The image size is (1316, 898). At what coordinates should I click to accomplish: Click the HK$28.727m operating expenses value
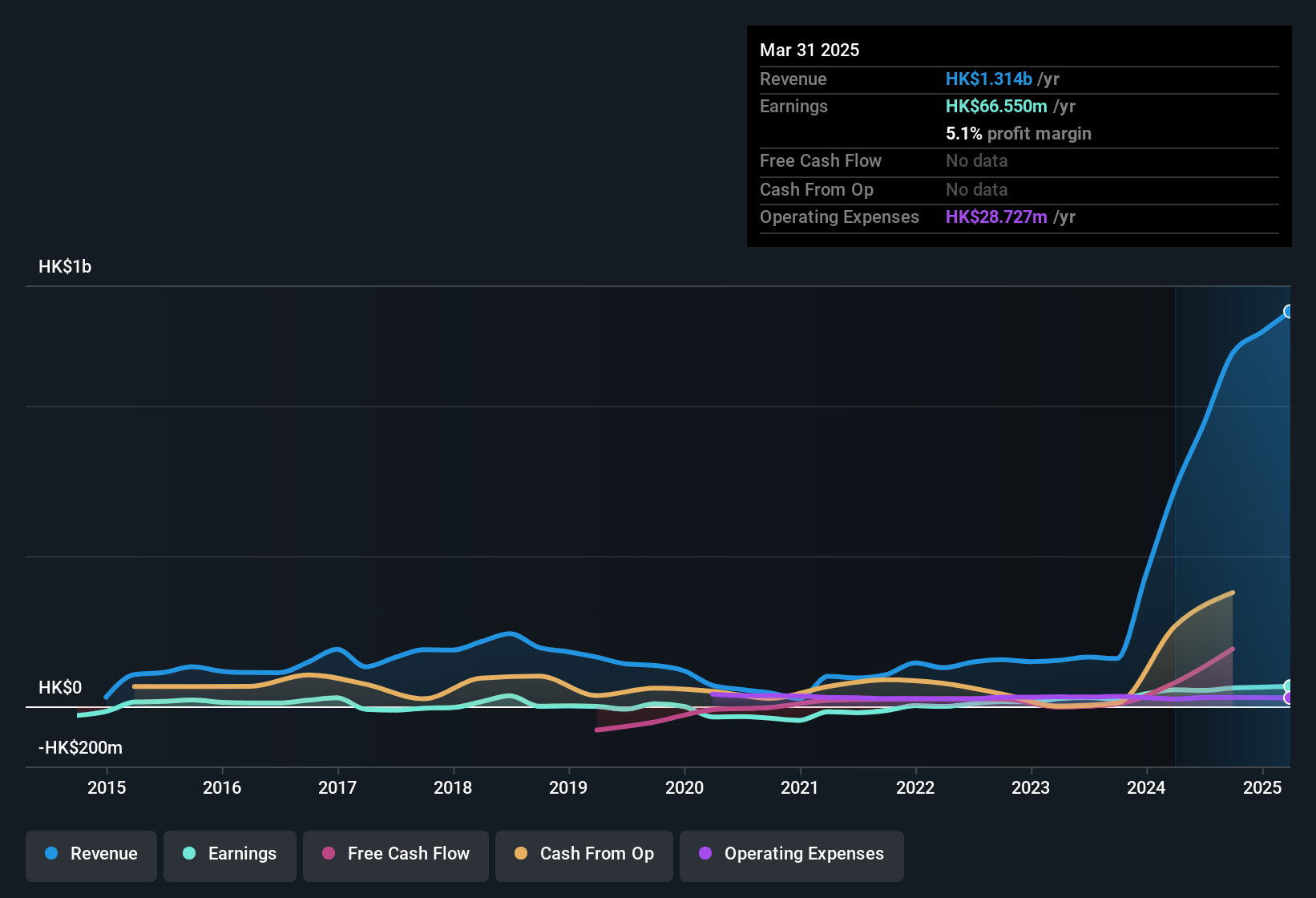pyautogui.click(x=996, y=217)
